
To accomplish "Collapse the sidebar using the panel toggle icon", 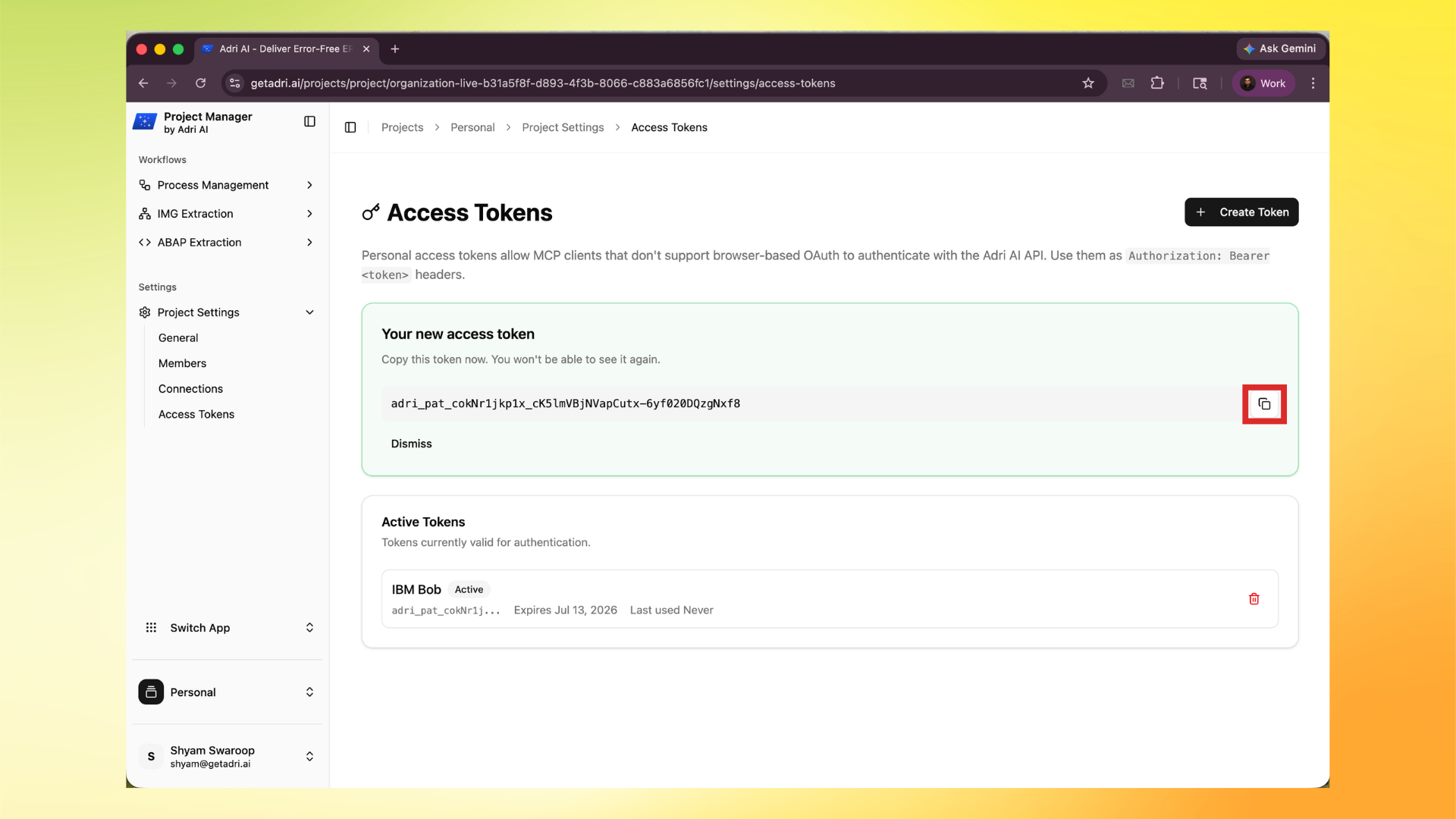I will tap(350, 127).
